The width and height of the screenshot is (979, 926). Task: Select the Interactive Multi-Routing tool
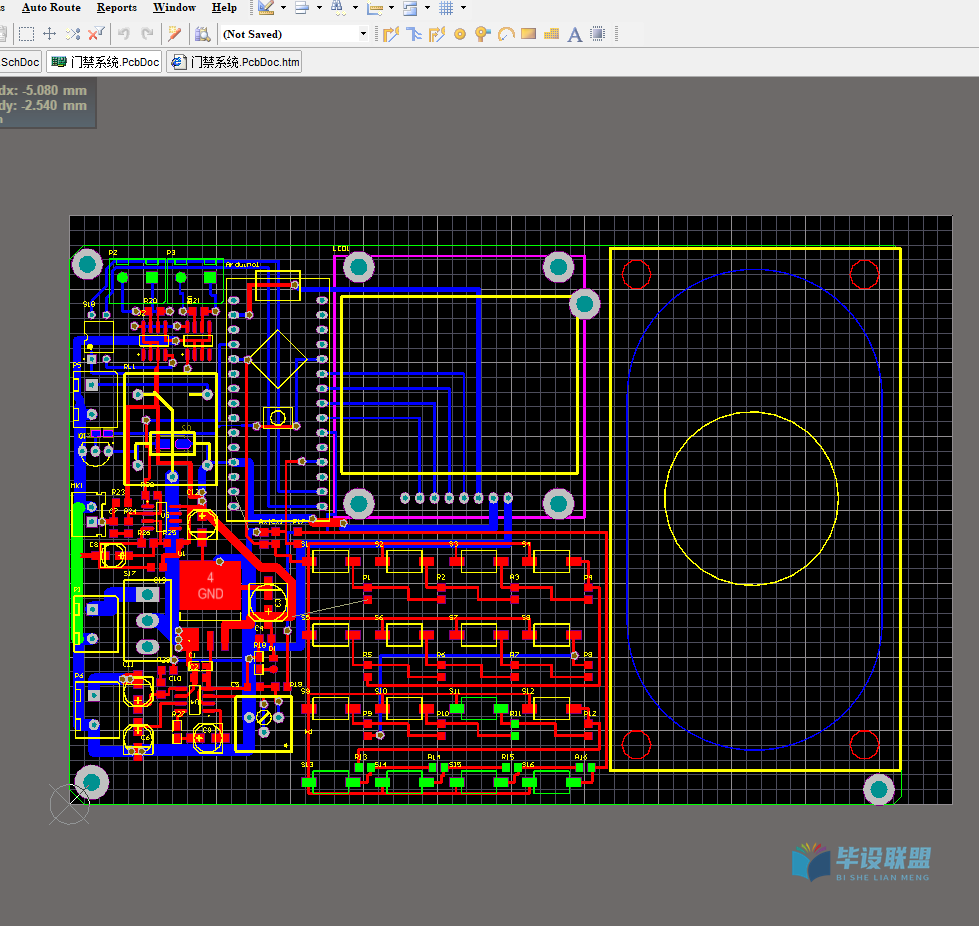pos(436,34)
